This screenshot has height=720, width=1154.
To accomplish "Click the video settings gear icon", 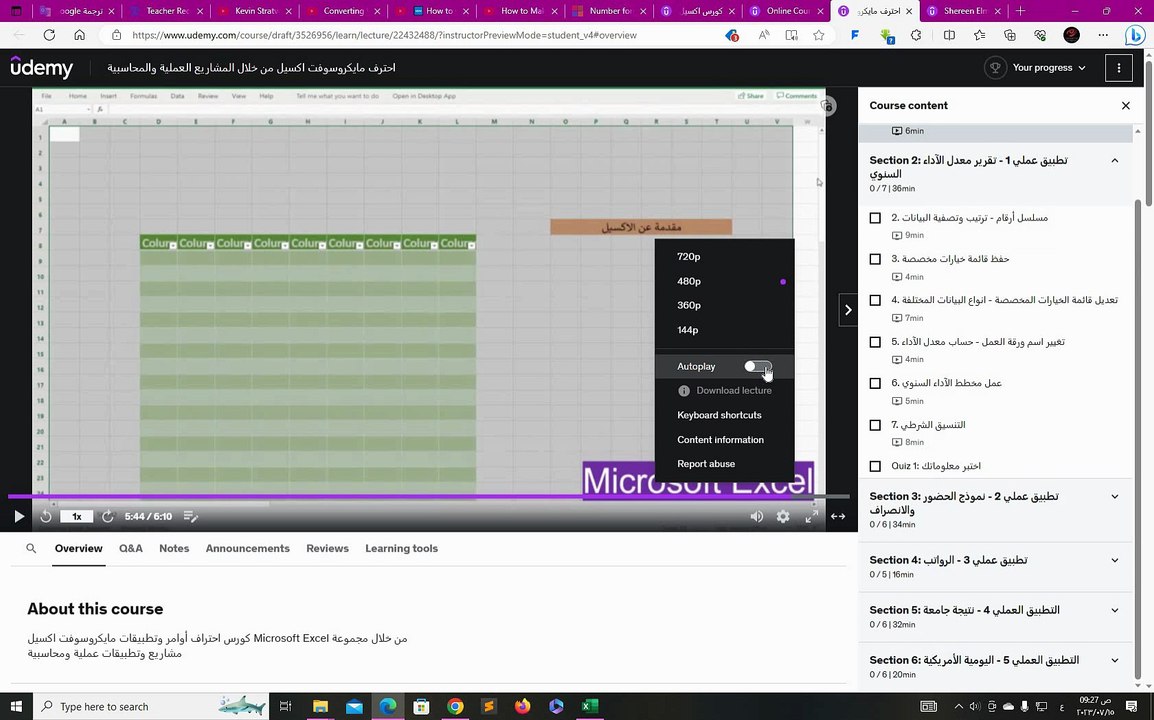I will point(783,516).
